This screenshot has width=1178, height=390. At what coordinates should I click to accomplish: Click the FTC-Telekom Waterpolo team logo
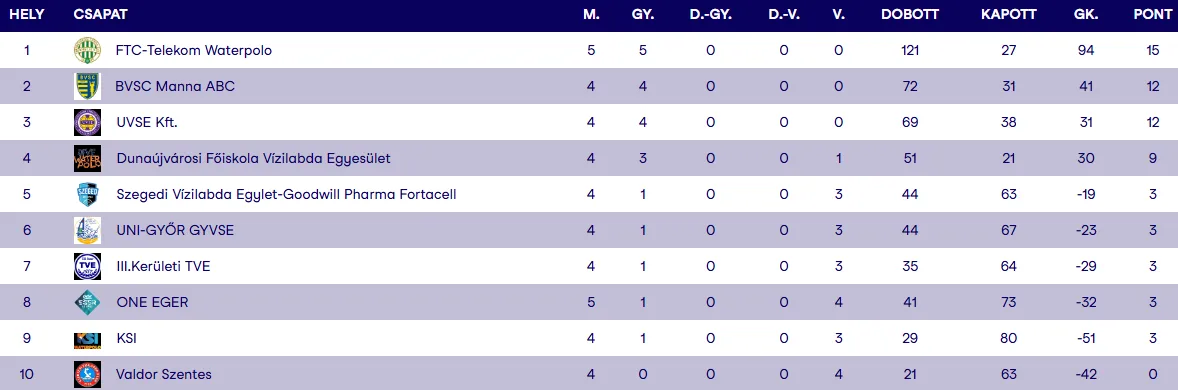pos(87,50)
